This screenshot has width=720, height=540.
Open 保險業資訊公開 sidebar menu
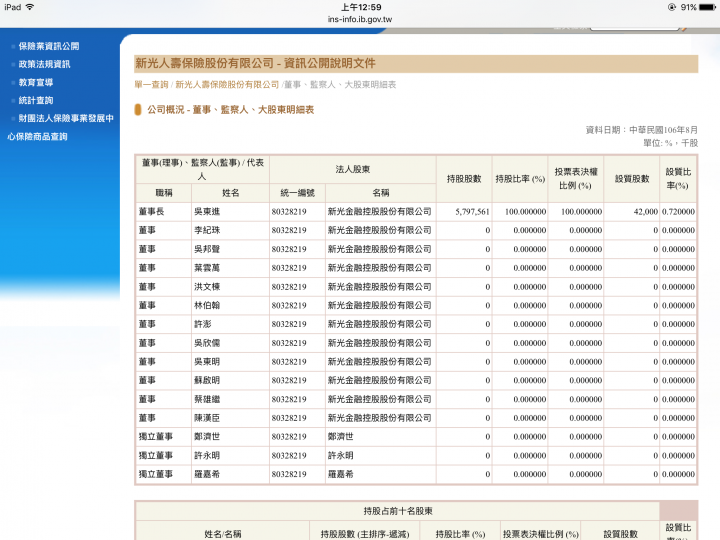click(x=49, y=46)
